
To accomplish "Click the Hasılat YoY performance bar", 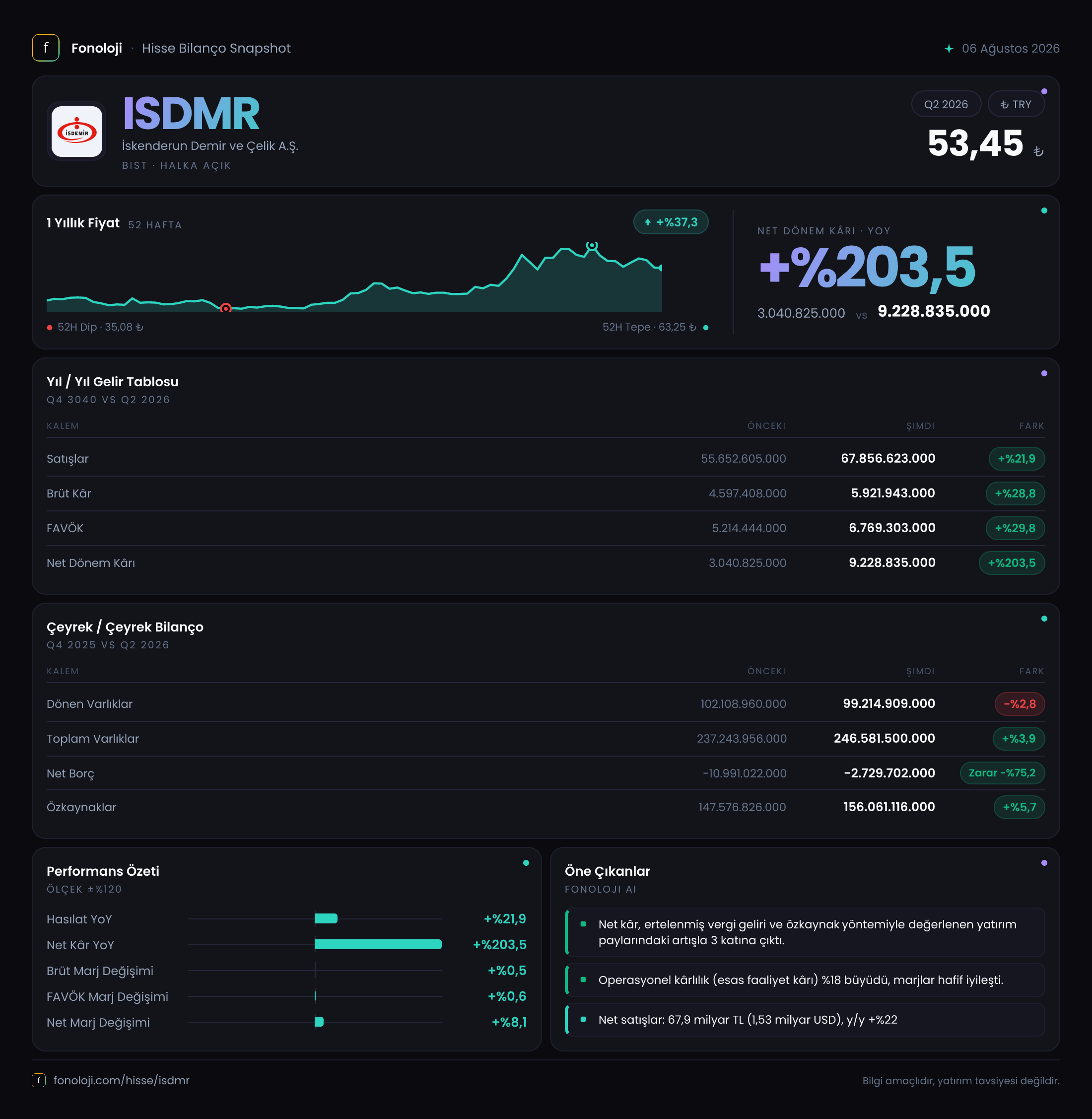I will click(x=326, y=918).
